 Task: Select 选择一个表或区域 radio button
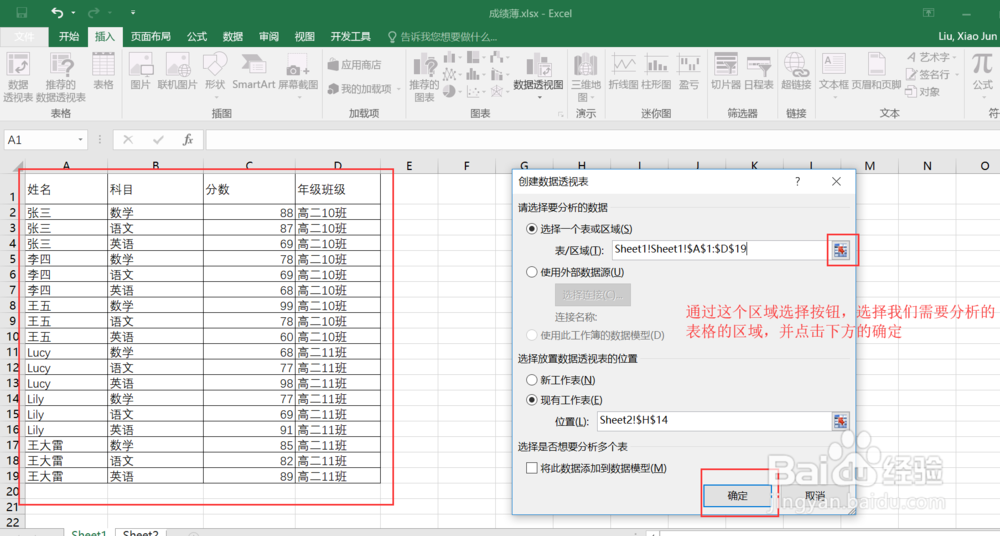tap(531, 228)
